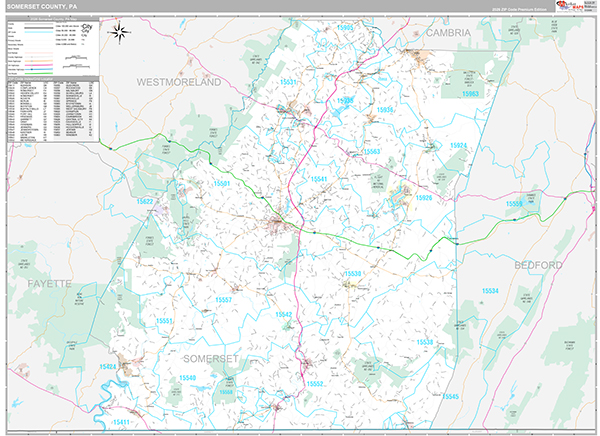The height and width of the screenshot is (436, 600).
Task: Click ZIP code 15926 label
Action: tap(424, 198)
